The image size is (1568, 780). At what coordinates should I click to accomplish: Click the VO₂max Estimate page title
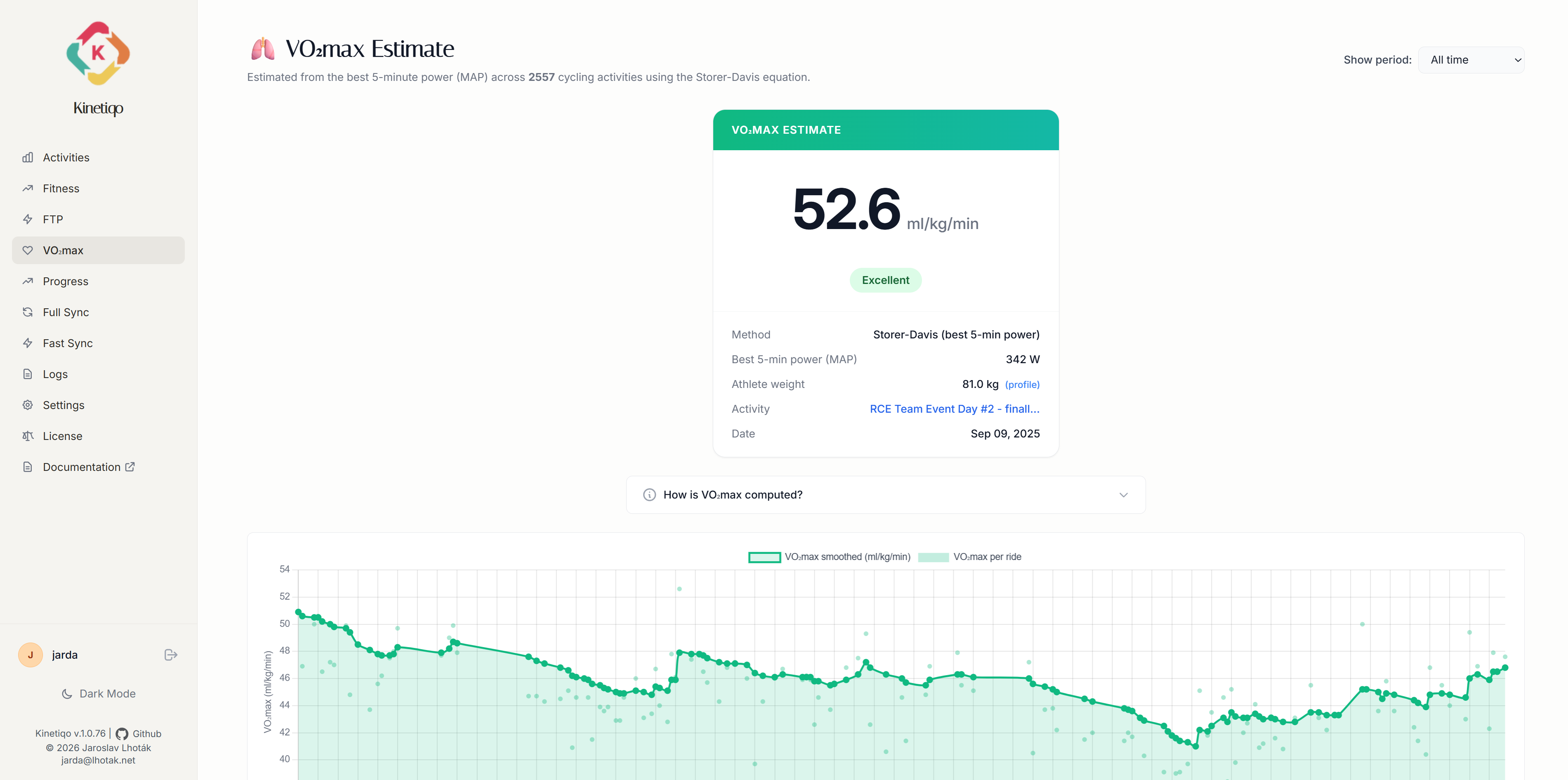370,49
